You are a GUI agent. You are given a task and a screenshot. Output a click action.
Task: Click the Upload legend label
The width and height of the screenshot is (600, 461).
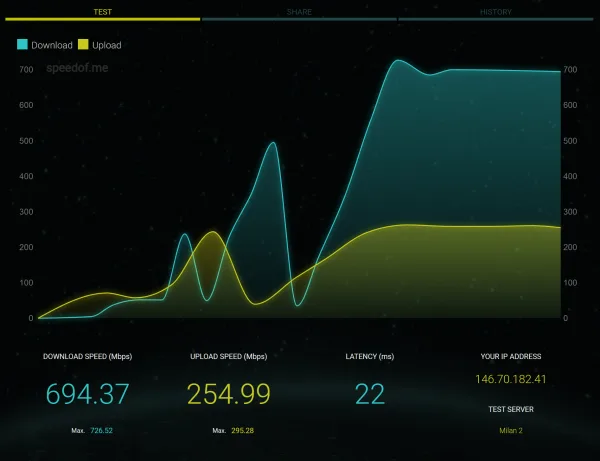(107, 45)
